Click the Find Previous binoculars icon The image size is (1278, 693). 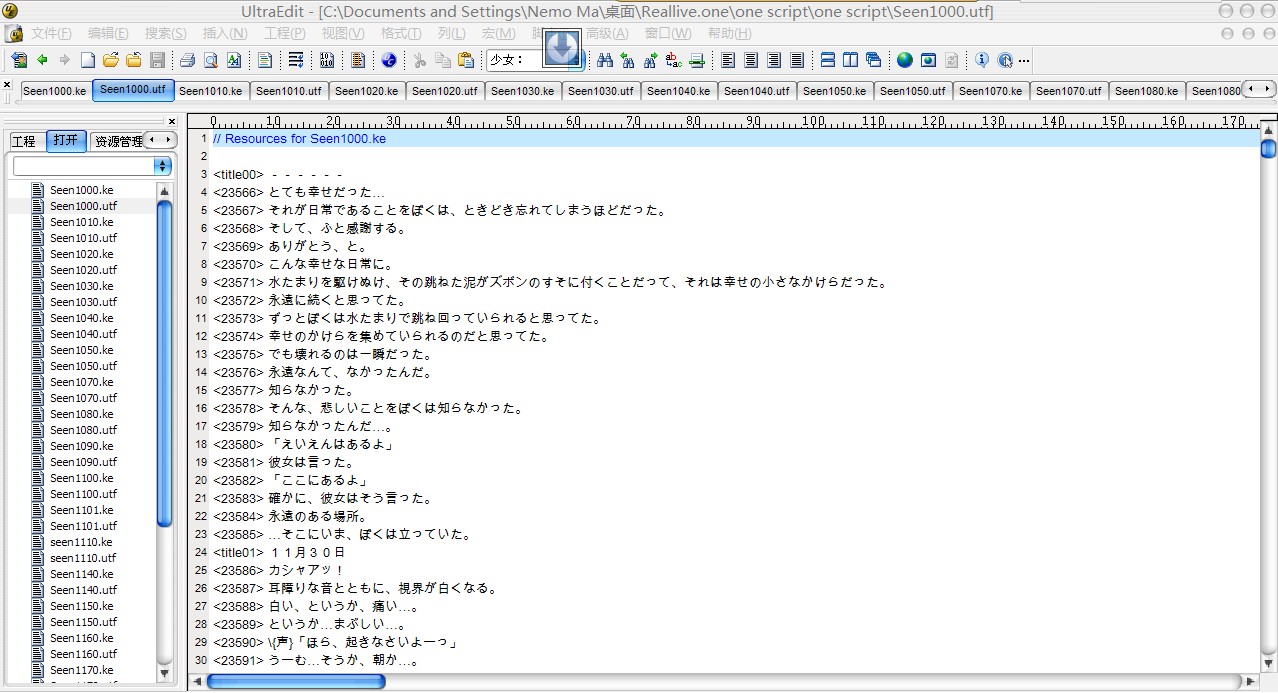pos(628,60)
